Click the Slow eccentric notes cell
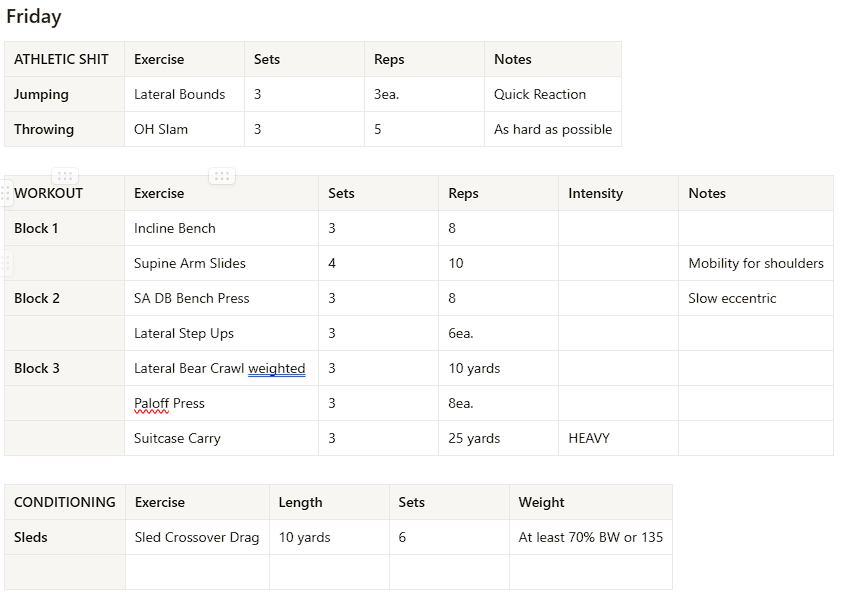849x604 pixels. tap(732, 298)
